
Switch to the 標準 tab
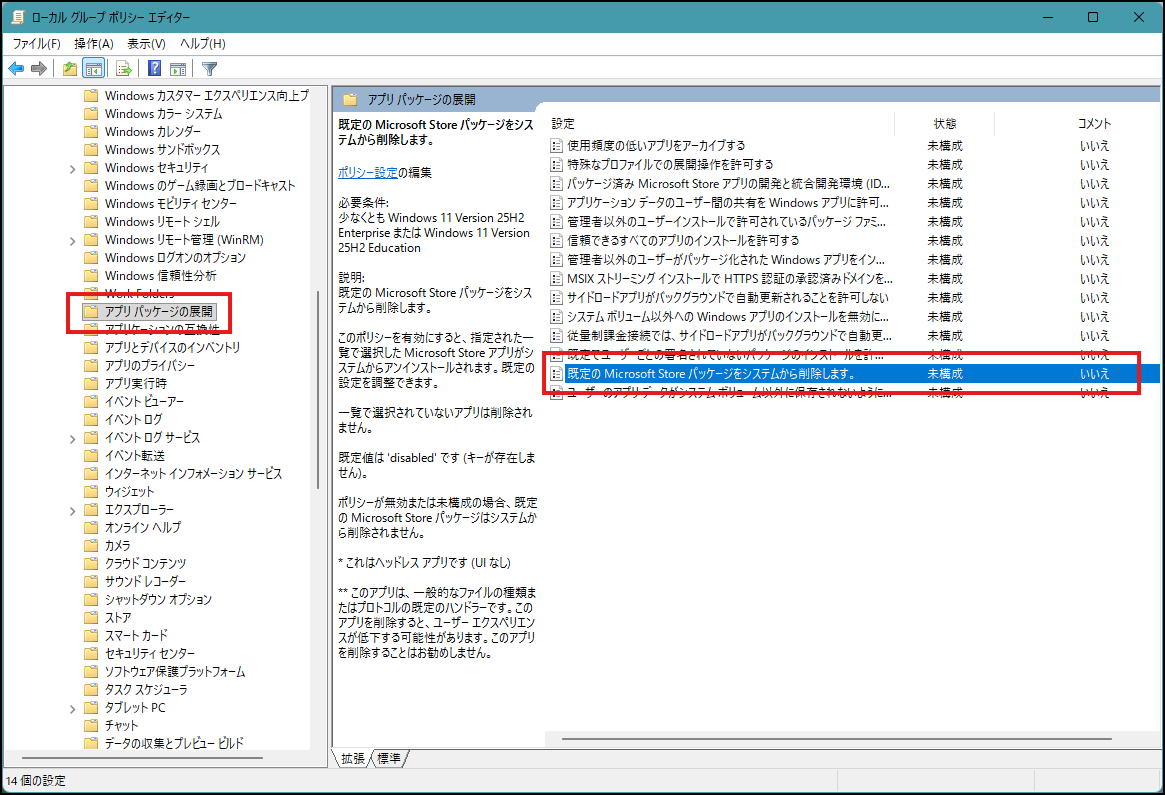(x=389, y=759)
